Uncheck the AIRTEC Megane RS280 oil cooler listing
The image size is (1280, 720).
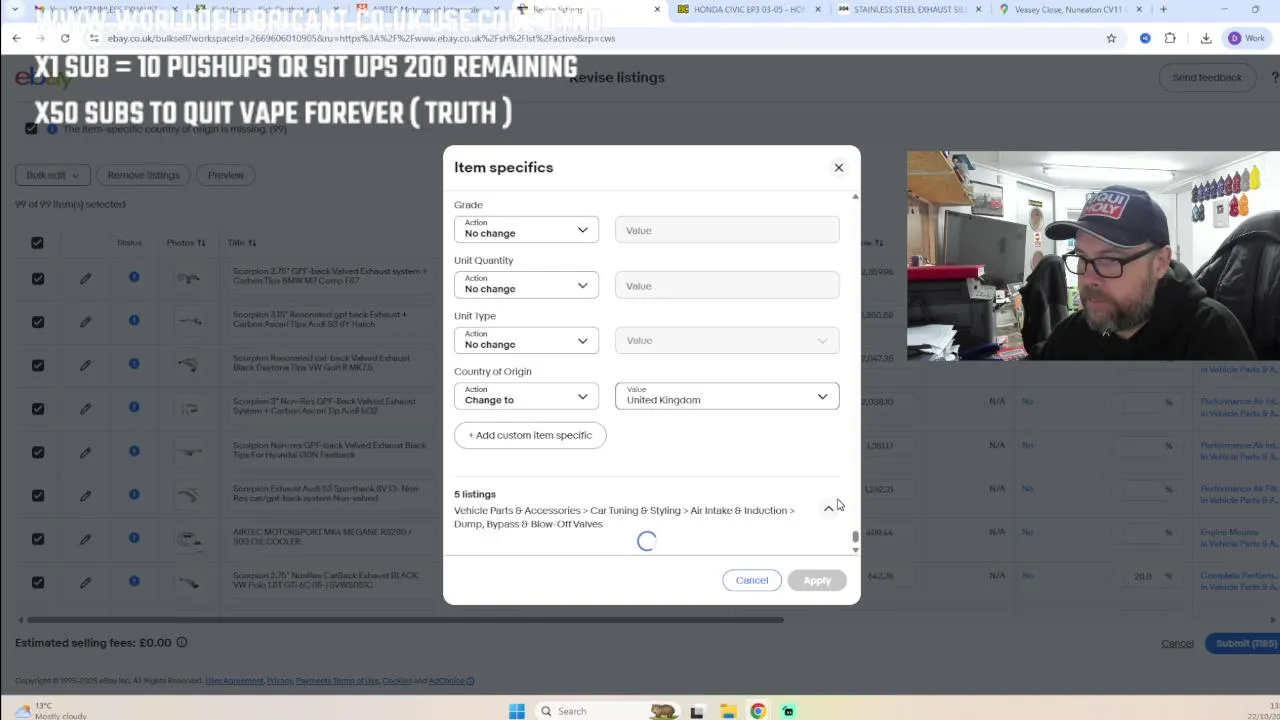(x=37, y=538)
